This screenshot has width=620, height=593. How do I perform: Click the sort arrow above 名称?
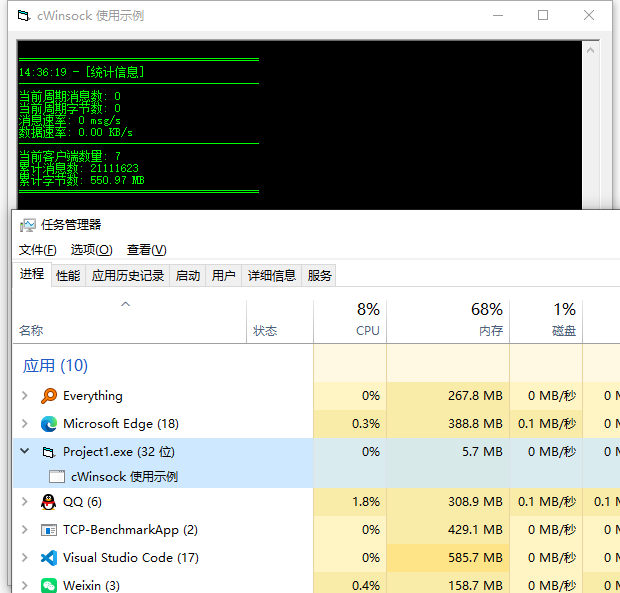coord(125,304)
